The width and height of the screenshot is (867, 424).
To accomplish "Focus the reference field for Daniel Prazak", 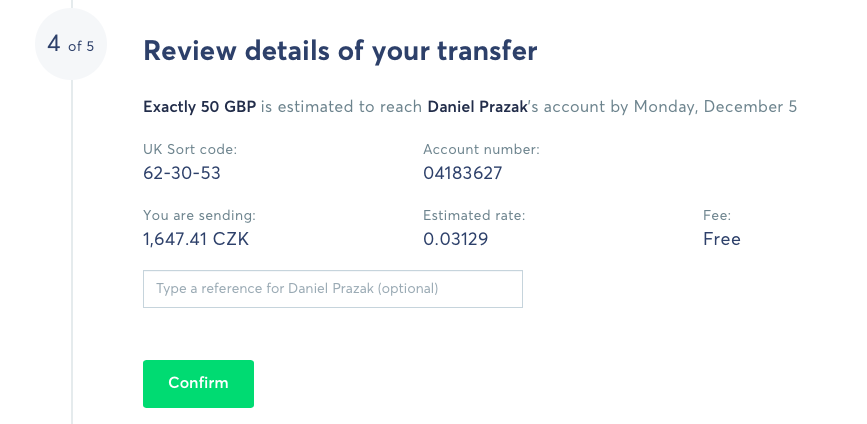I will (332, 289).
